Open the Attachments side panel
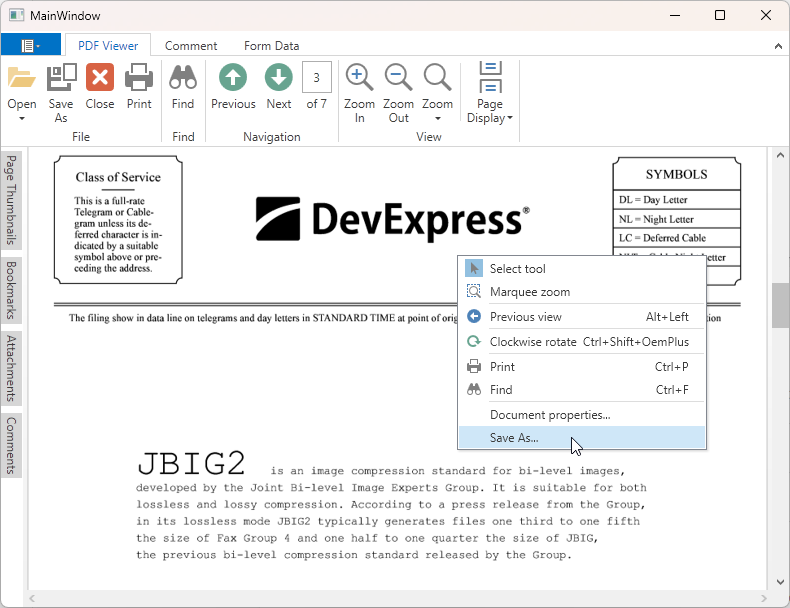This screenshot has width=790, height=608. coord(11,368)
